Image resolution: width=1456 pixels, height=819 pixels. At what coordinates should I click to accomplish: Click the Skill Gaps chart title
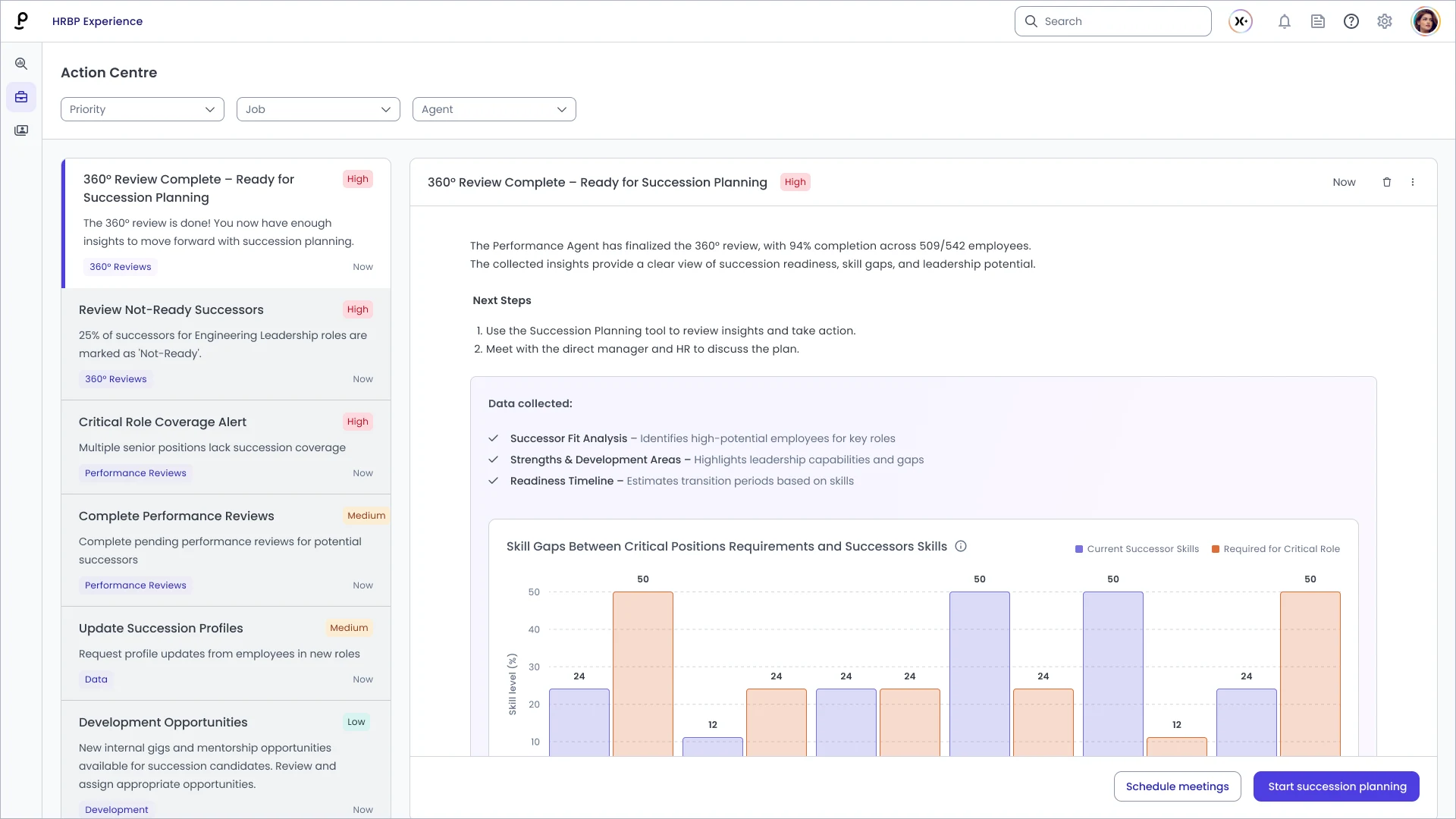point(726,546)
